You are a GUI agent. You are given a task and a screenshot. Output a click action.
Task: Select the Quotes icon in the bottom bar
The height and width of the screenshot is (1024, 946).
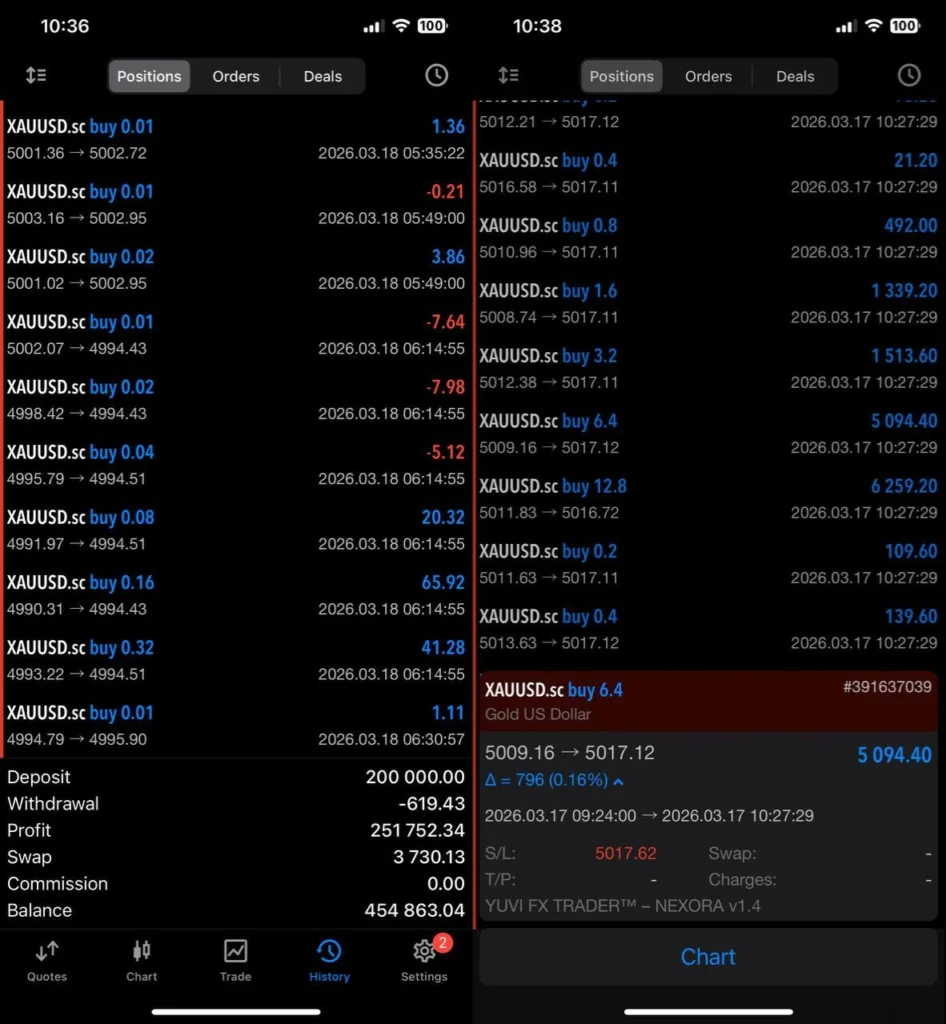pyautogui.click(x=45, y=960)
